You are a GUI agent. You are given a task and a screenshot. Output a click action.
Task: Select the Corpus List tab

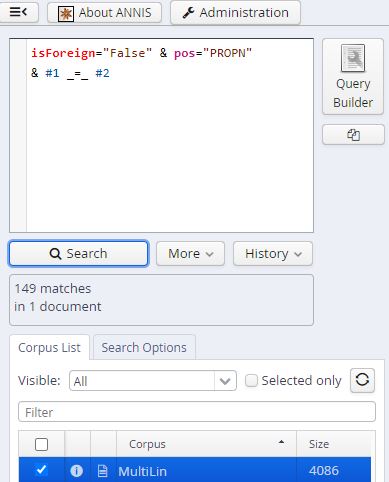tap(49, 348)
